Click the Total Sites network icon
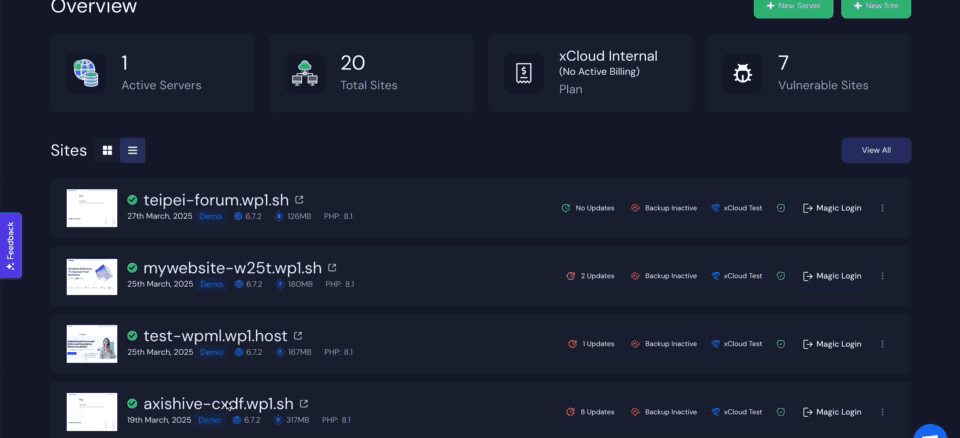 pos(305,73)
